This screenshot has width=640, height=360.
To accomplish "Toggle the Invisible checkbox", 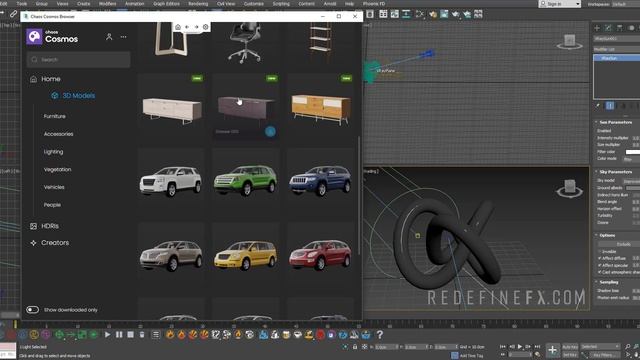I will click(x=600, y=251).
